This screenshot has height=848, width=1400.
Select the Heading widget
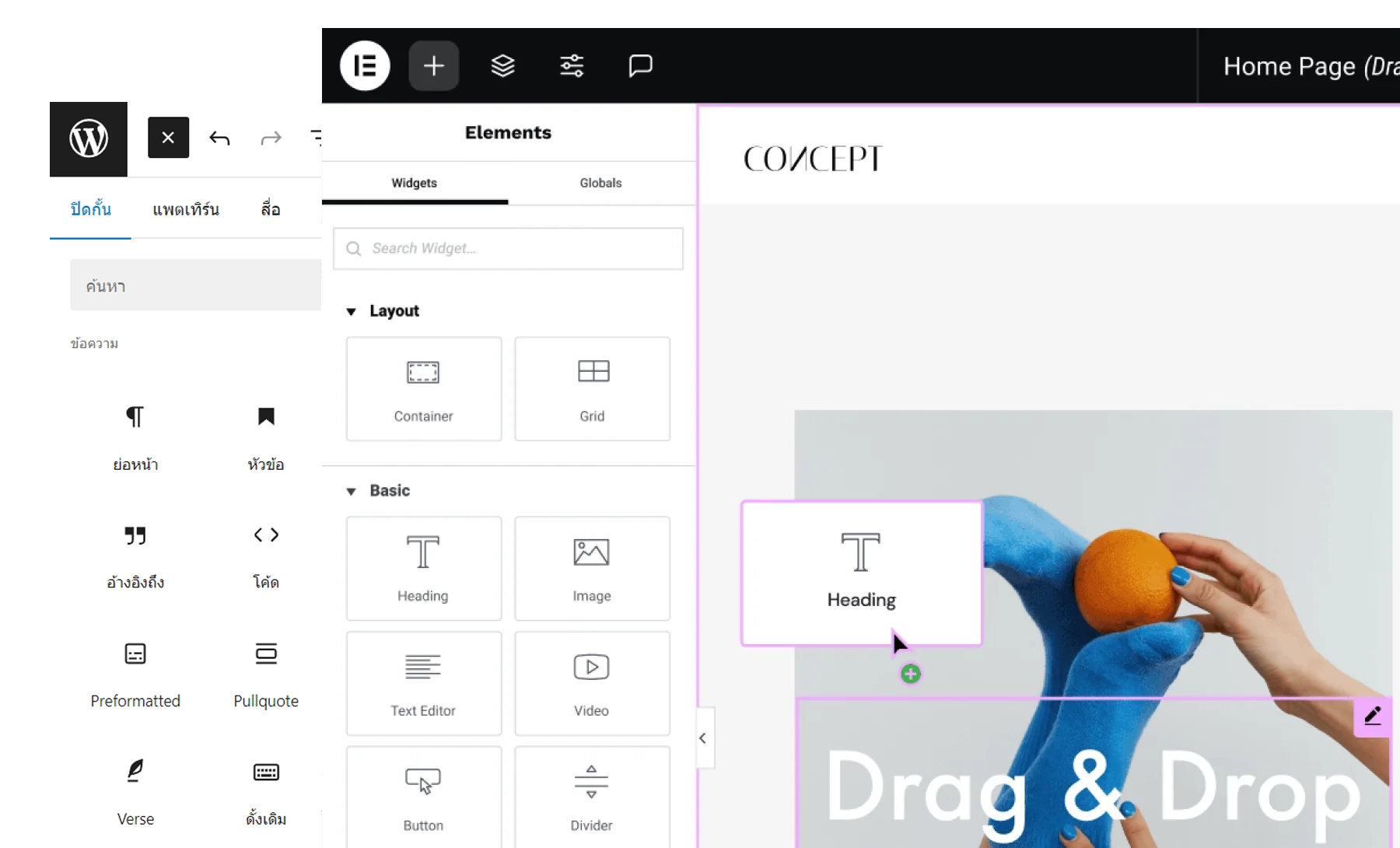pos(423,569)
